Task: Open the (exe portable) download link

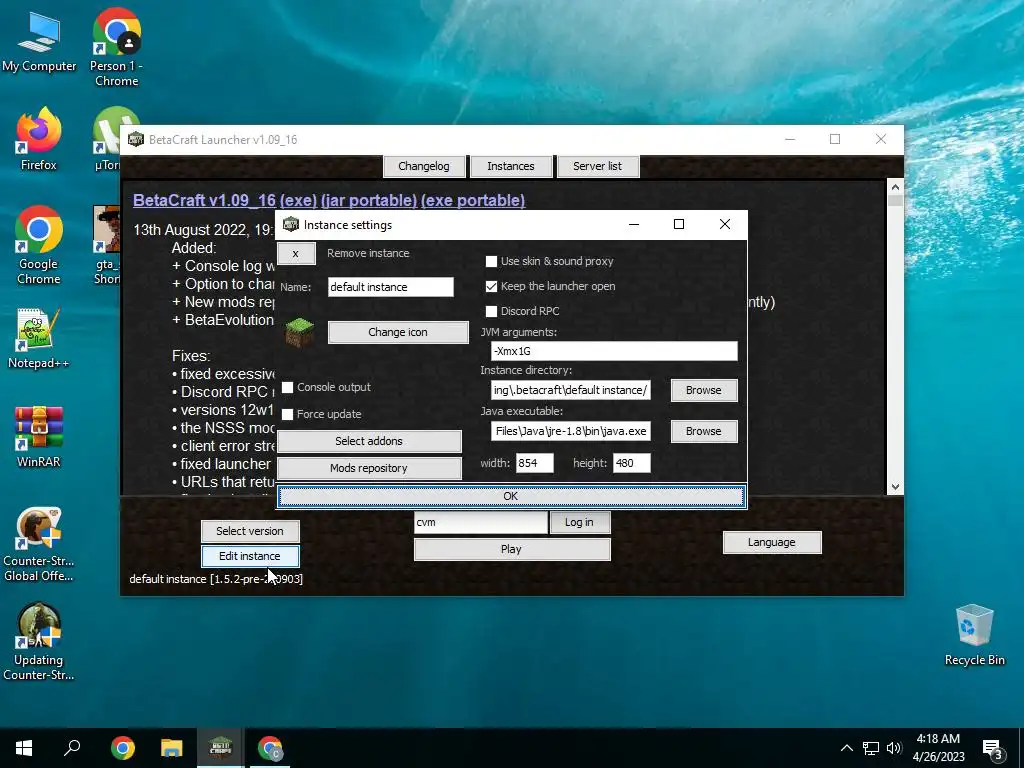Action: [473, 200]
